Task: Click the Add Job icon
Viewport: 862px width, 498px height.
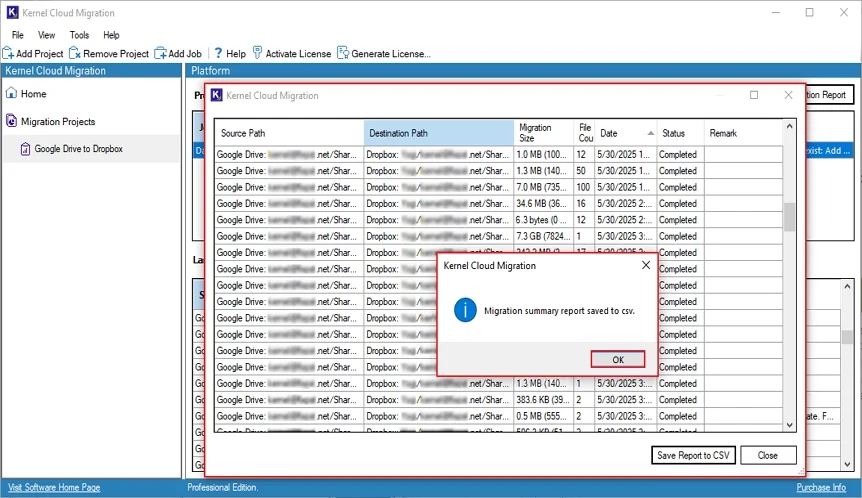Action: 161,53
